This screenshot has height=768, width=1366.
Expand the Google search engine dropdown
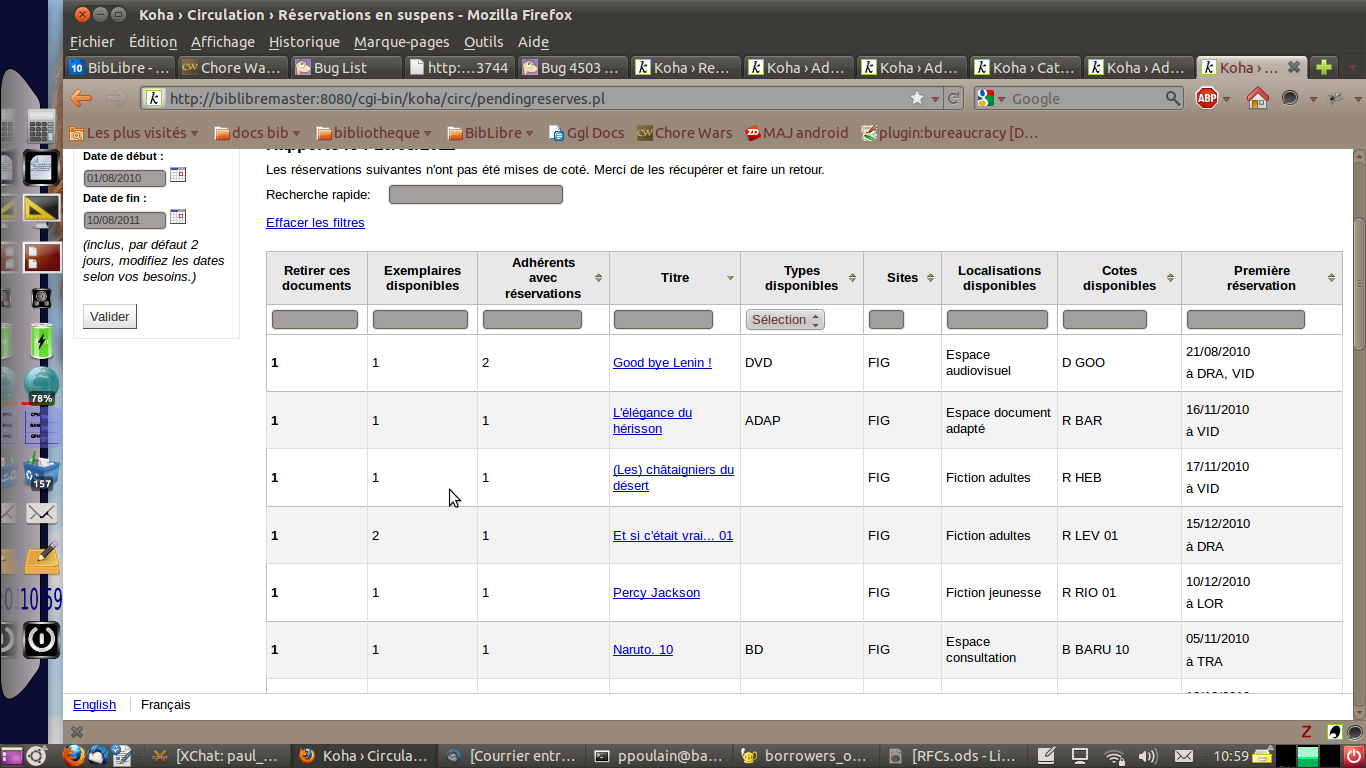990,98
